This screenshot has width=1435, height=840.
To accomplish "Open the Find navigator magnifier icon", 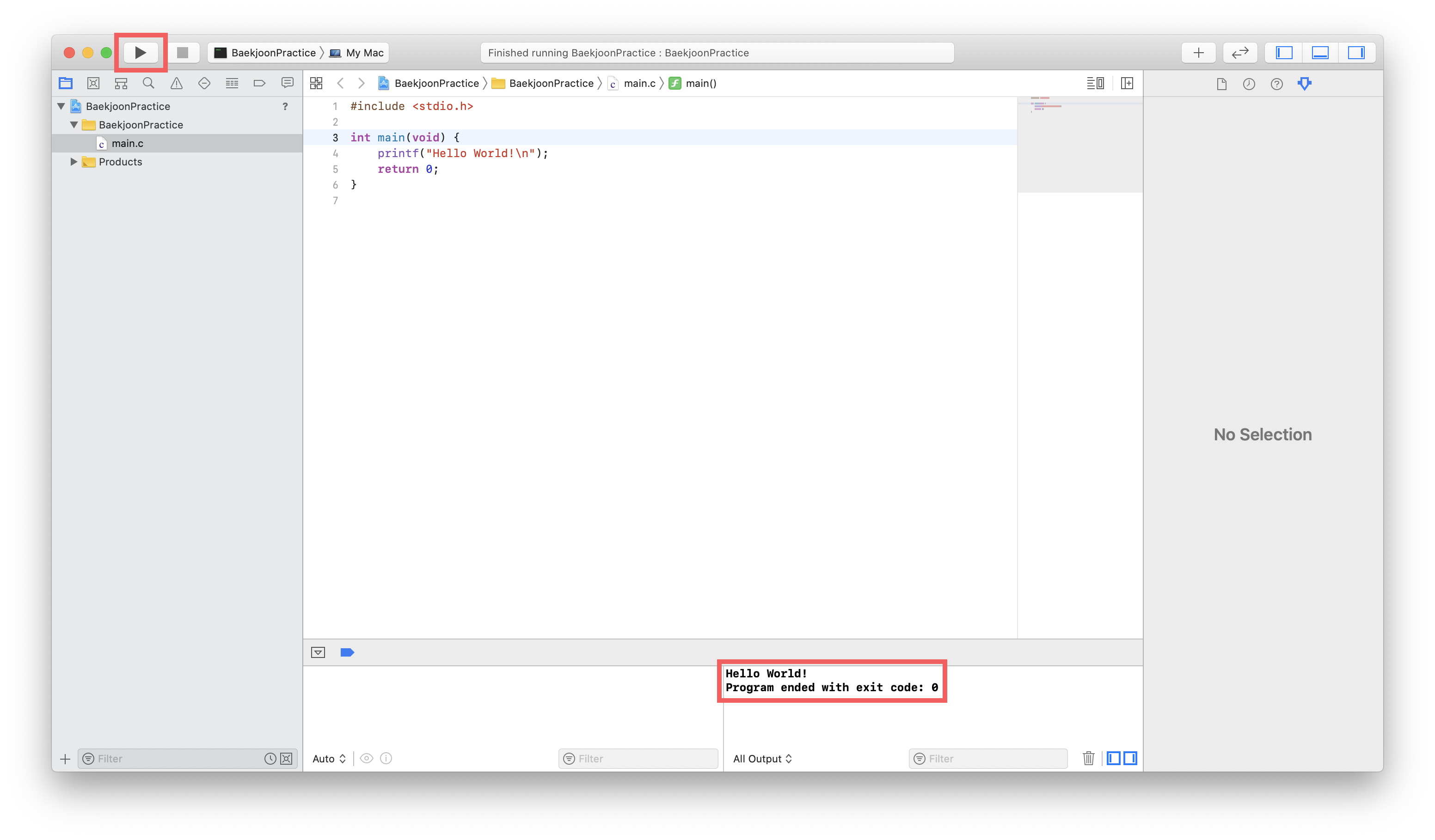I will tap(148, 83).
